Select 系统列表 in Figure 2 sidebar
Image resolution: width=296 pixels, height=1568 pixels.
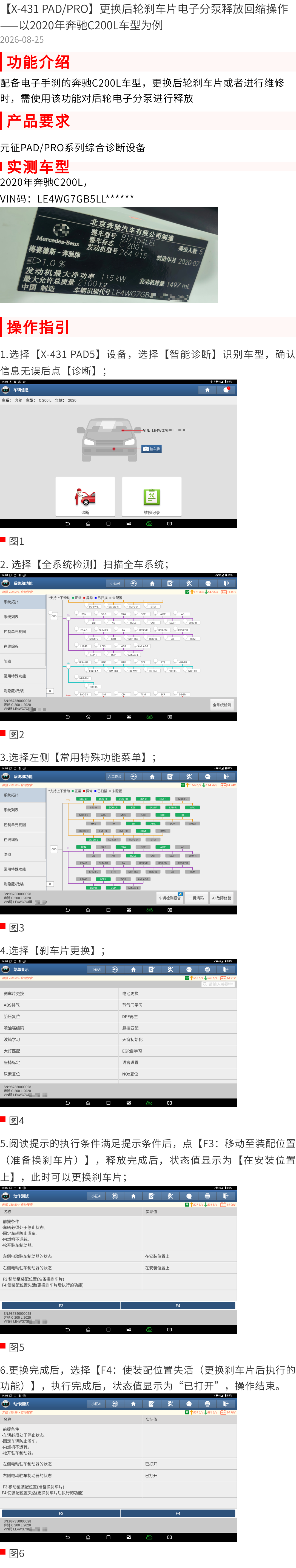click(x=23, y=617)
